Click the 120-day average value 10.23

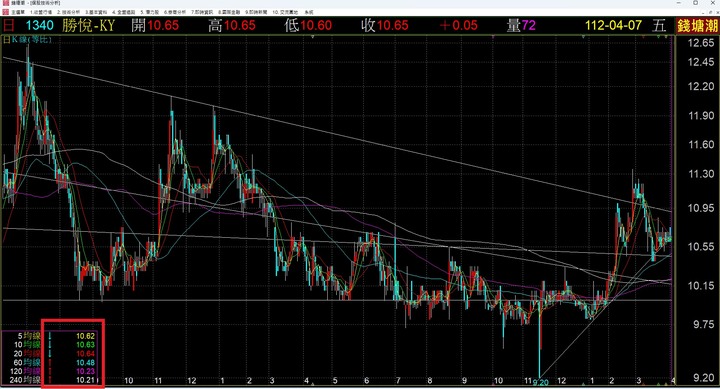(85, 371)
